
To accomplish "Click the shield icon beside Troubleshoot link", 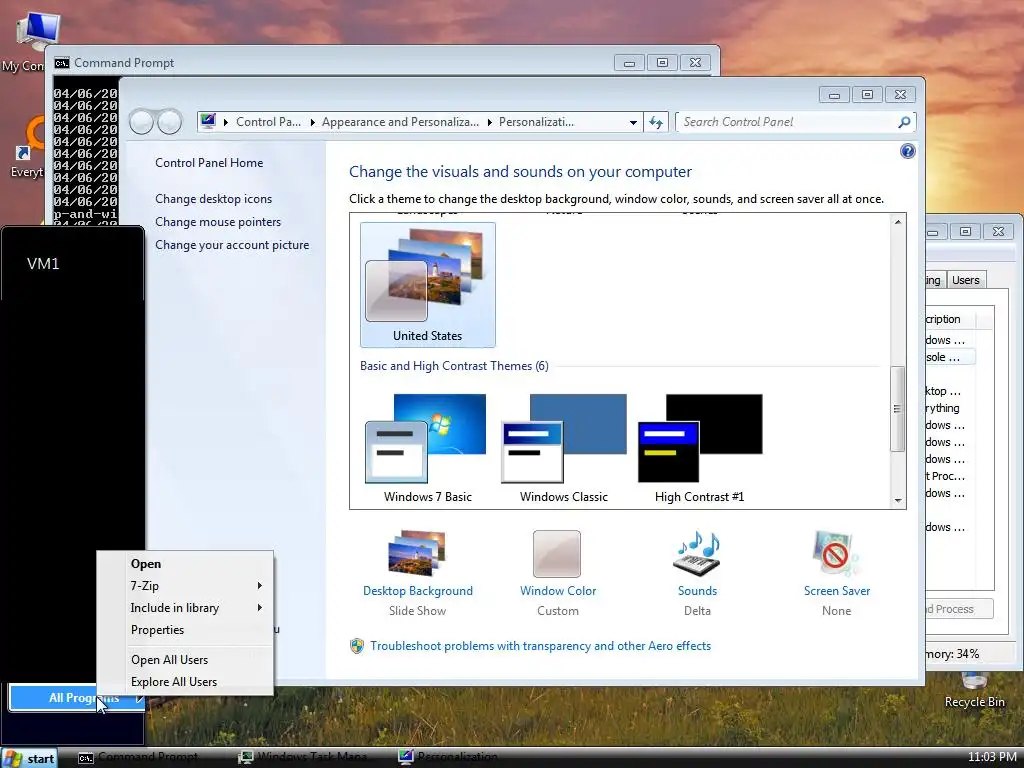I will 357,646.
